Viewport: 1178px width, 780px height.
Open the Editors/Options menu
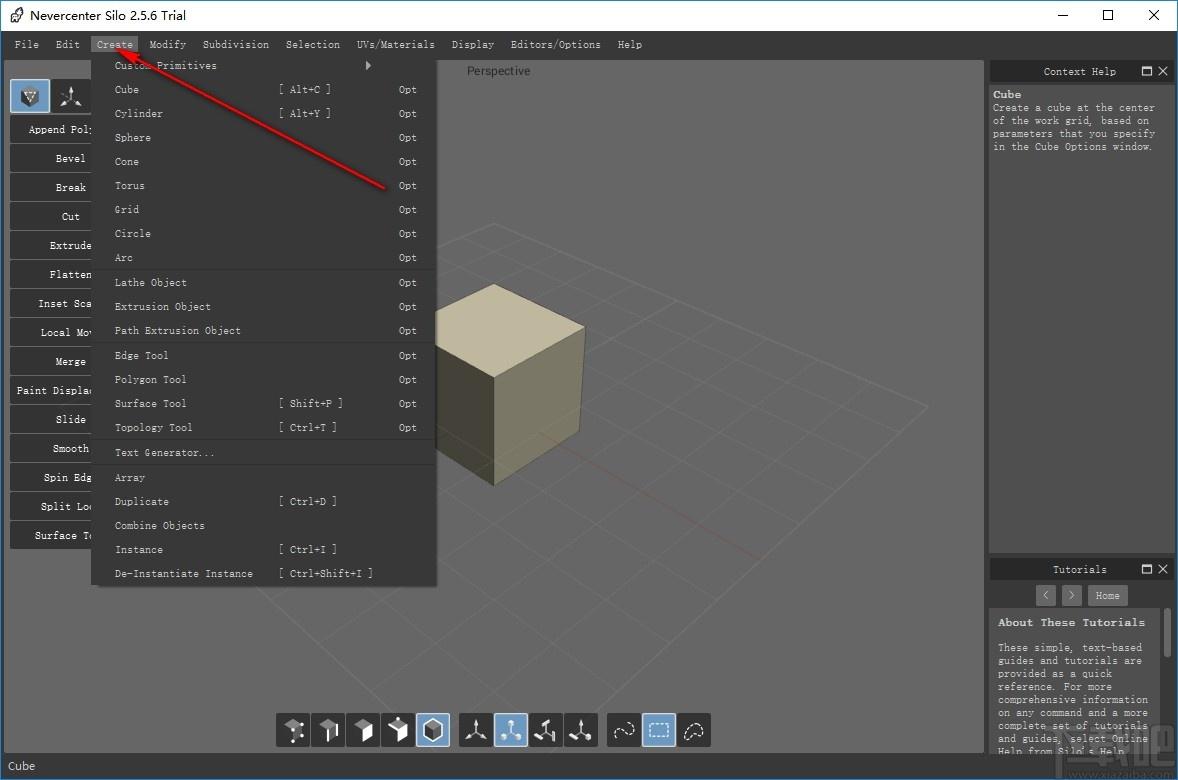(x=556, y=44)
